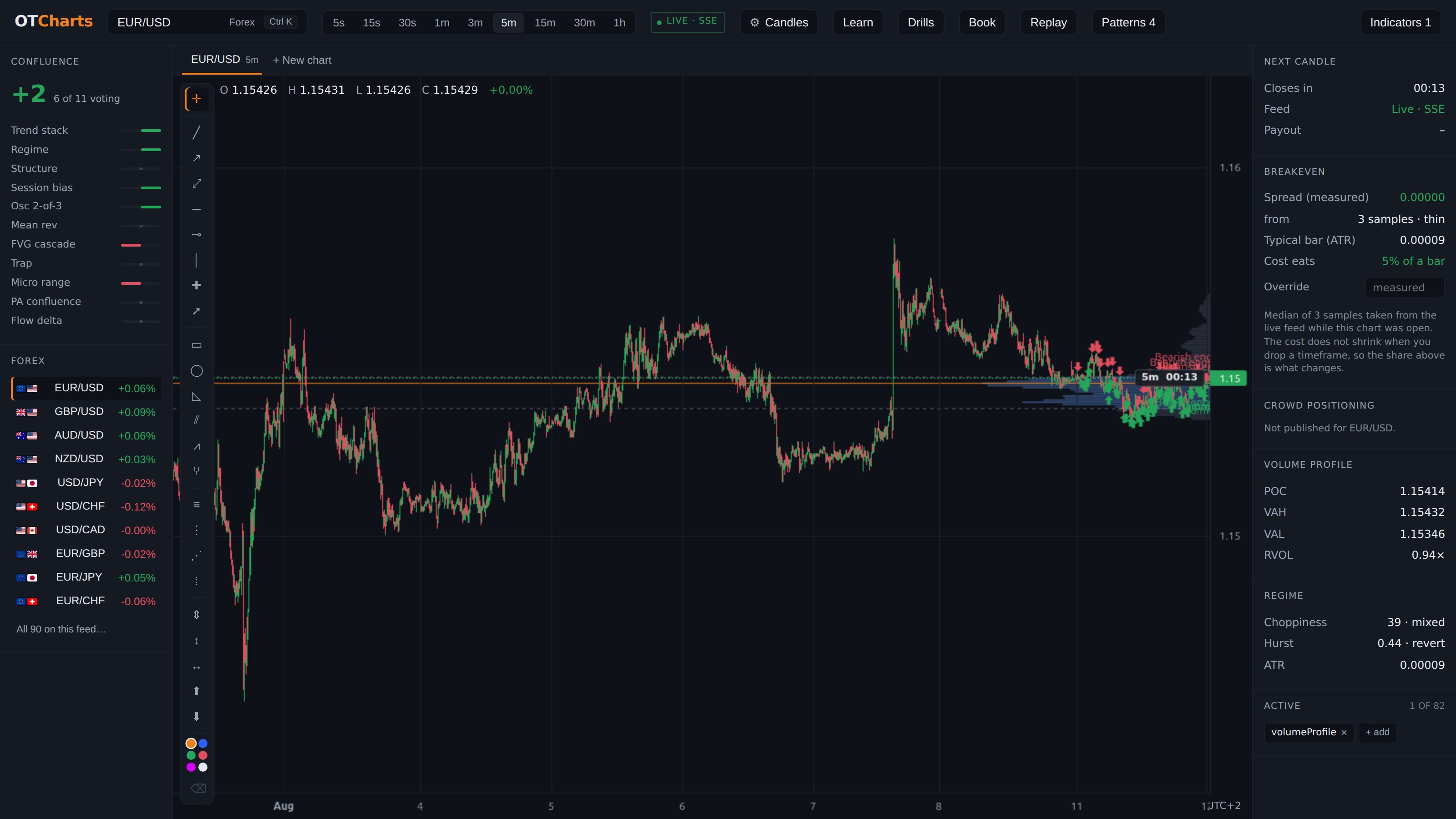Open the Replay mode
The width and height of the screenshot is (1456, 819).
pos(1048,23)
